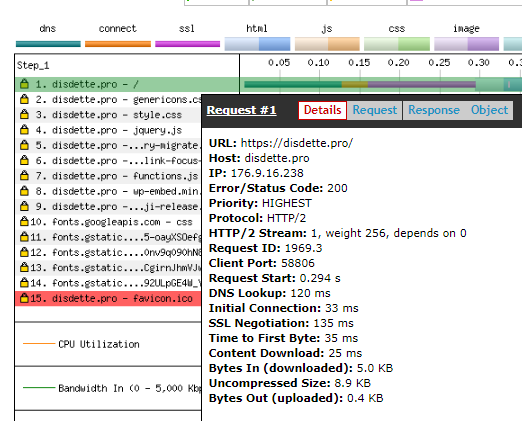Select request 9 ji-release

pyautogui.click(x=108, y=206)
